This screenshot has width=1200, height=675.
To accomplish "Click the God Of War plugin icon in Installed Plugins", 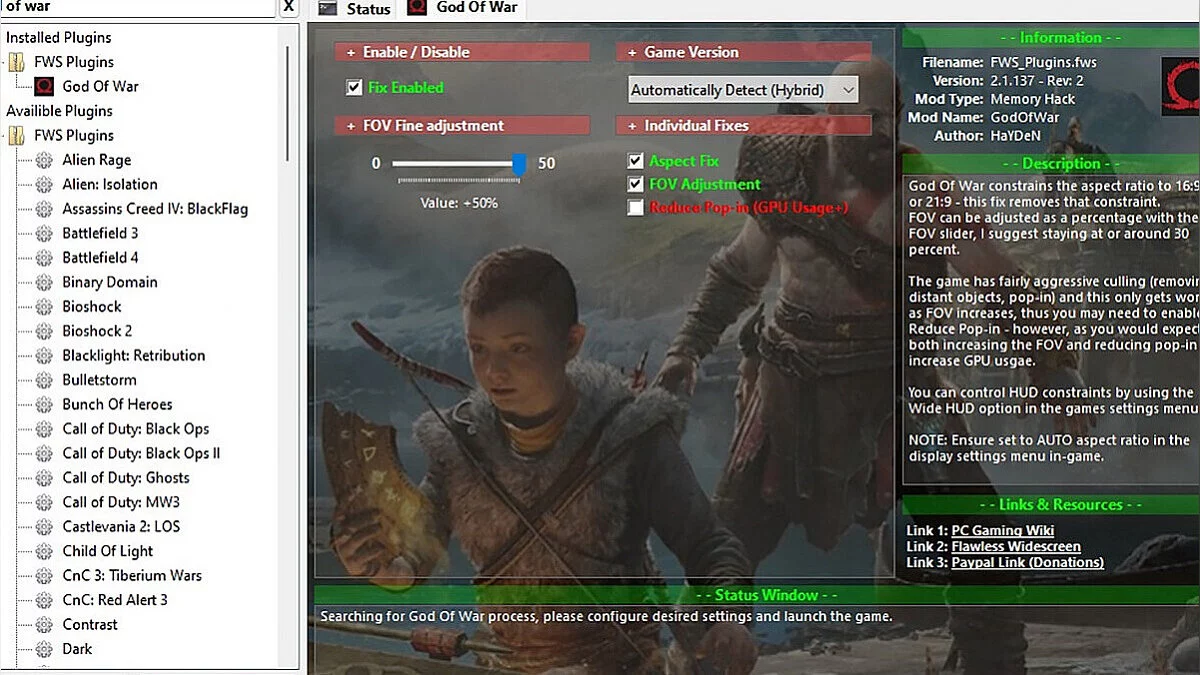I will point(44,86).
